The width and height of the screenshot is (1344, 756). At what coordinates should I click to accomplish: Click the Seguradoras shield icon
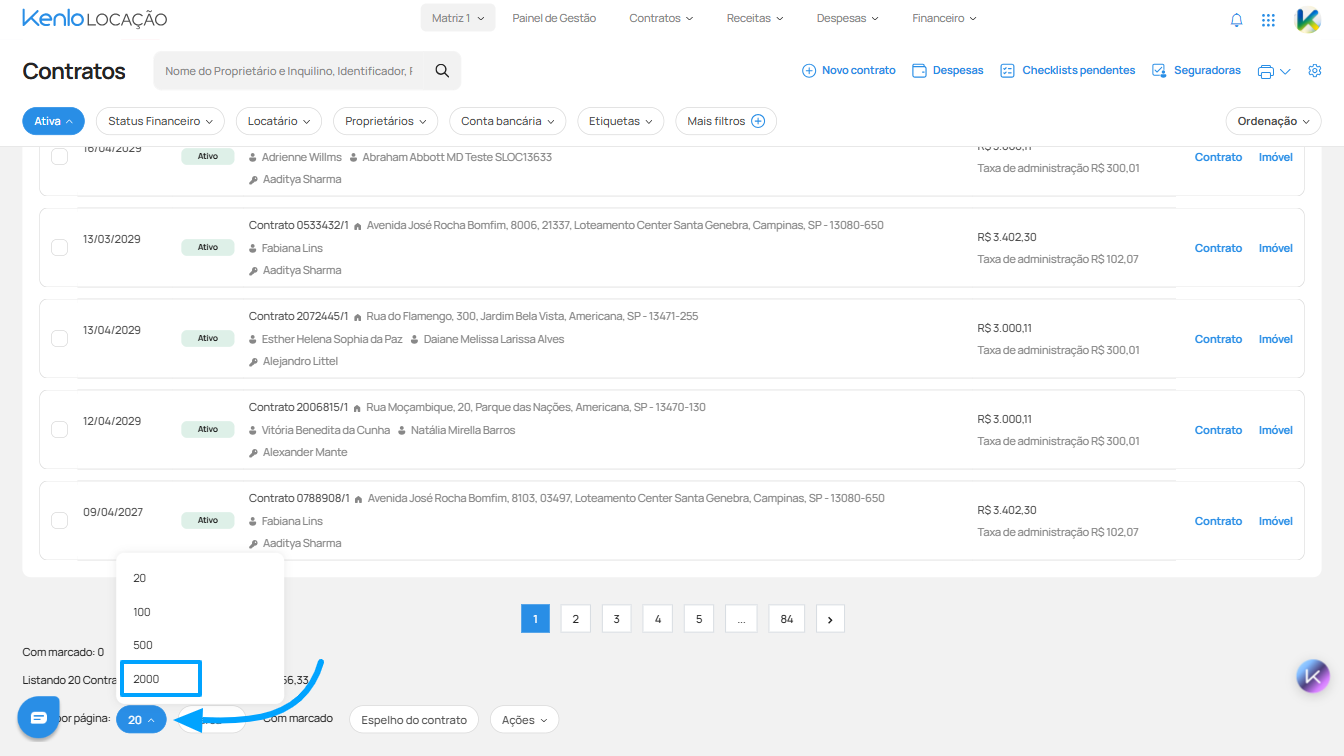1159,71
